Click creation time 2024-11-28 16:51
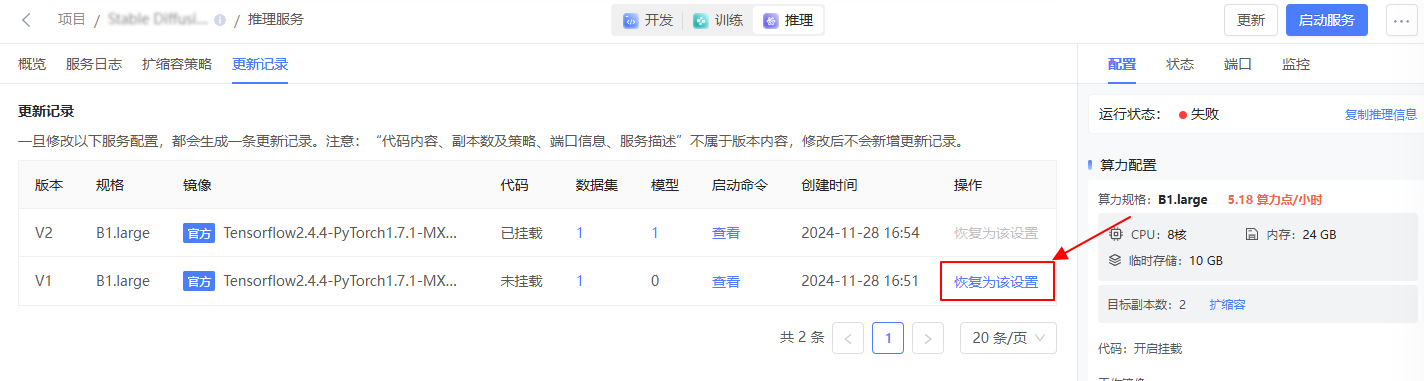Viewport: 1424px width, 381px height. (860, 282)
